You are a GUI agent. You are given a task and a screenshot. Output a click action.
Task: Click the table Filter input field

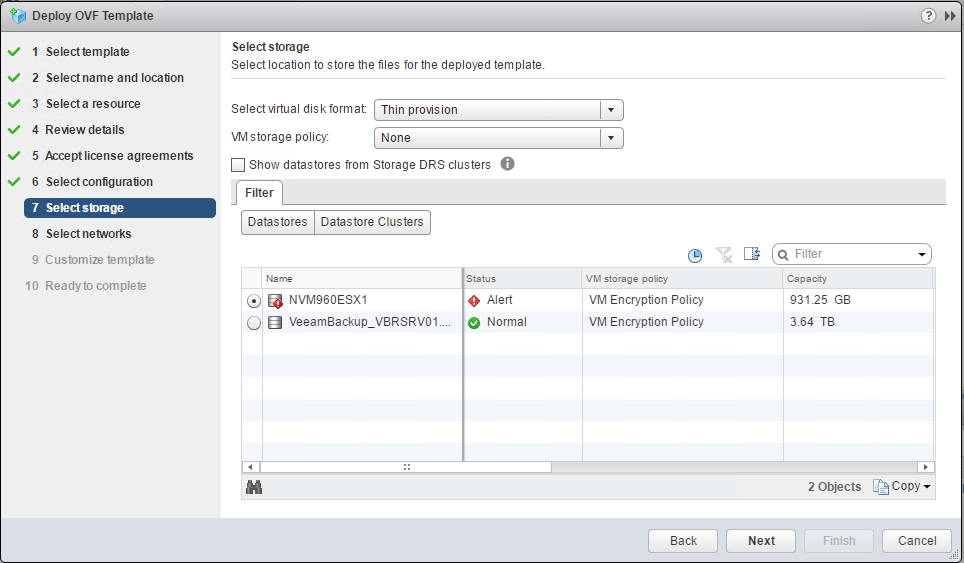(852, 254)
